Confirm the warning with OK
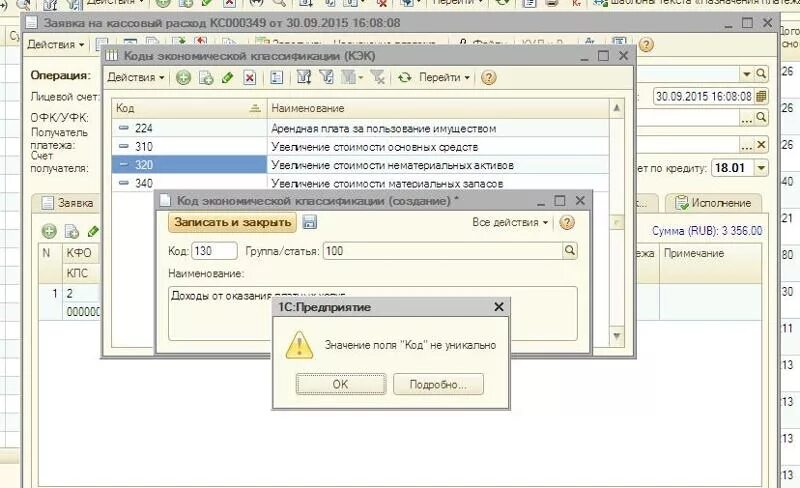 (x=341, y=384)
